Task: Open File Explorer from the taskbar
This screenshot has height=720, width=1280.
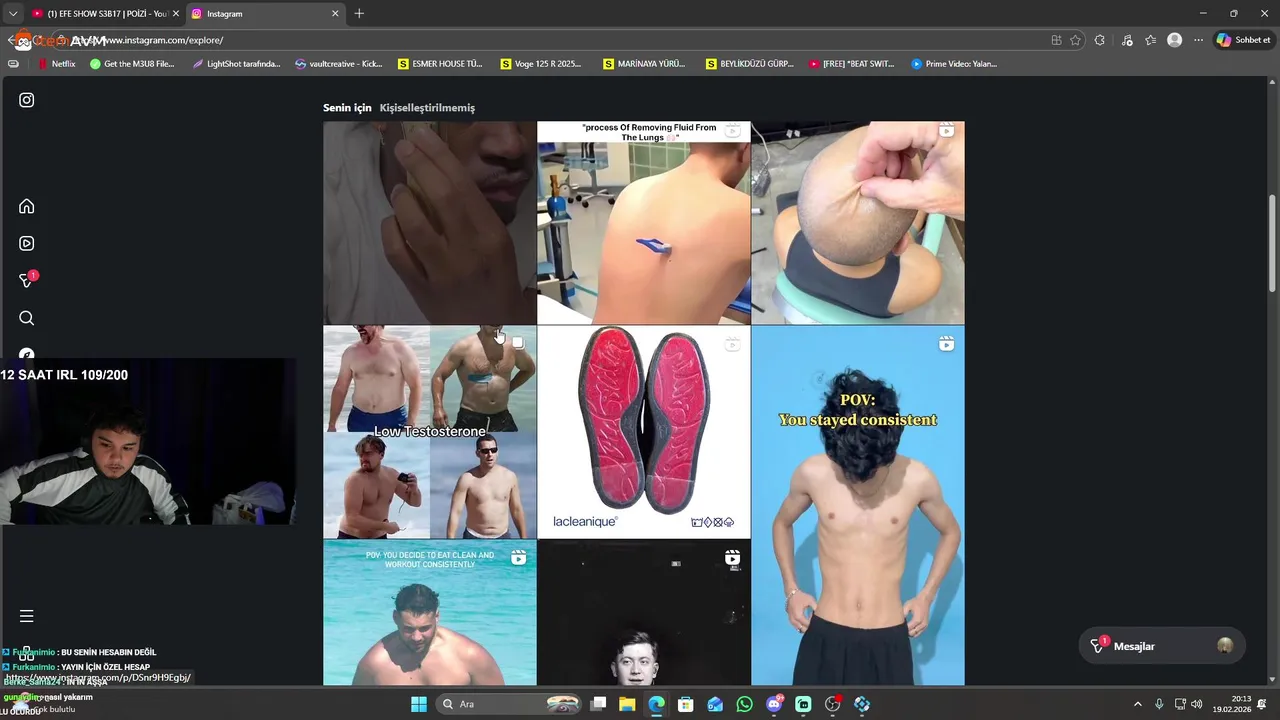Action: coord(627,704)
